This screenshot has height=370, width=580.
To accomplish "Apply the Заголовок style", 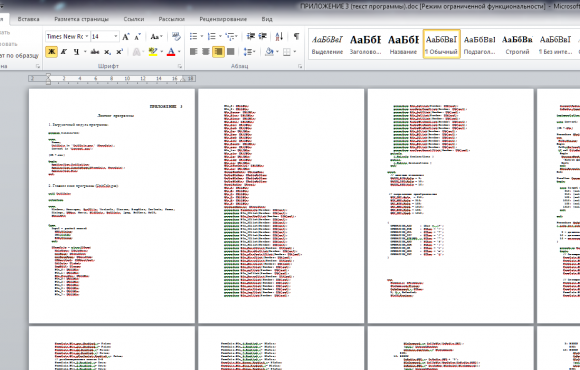I will coord(365,44).
